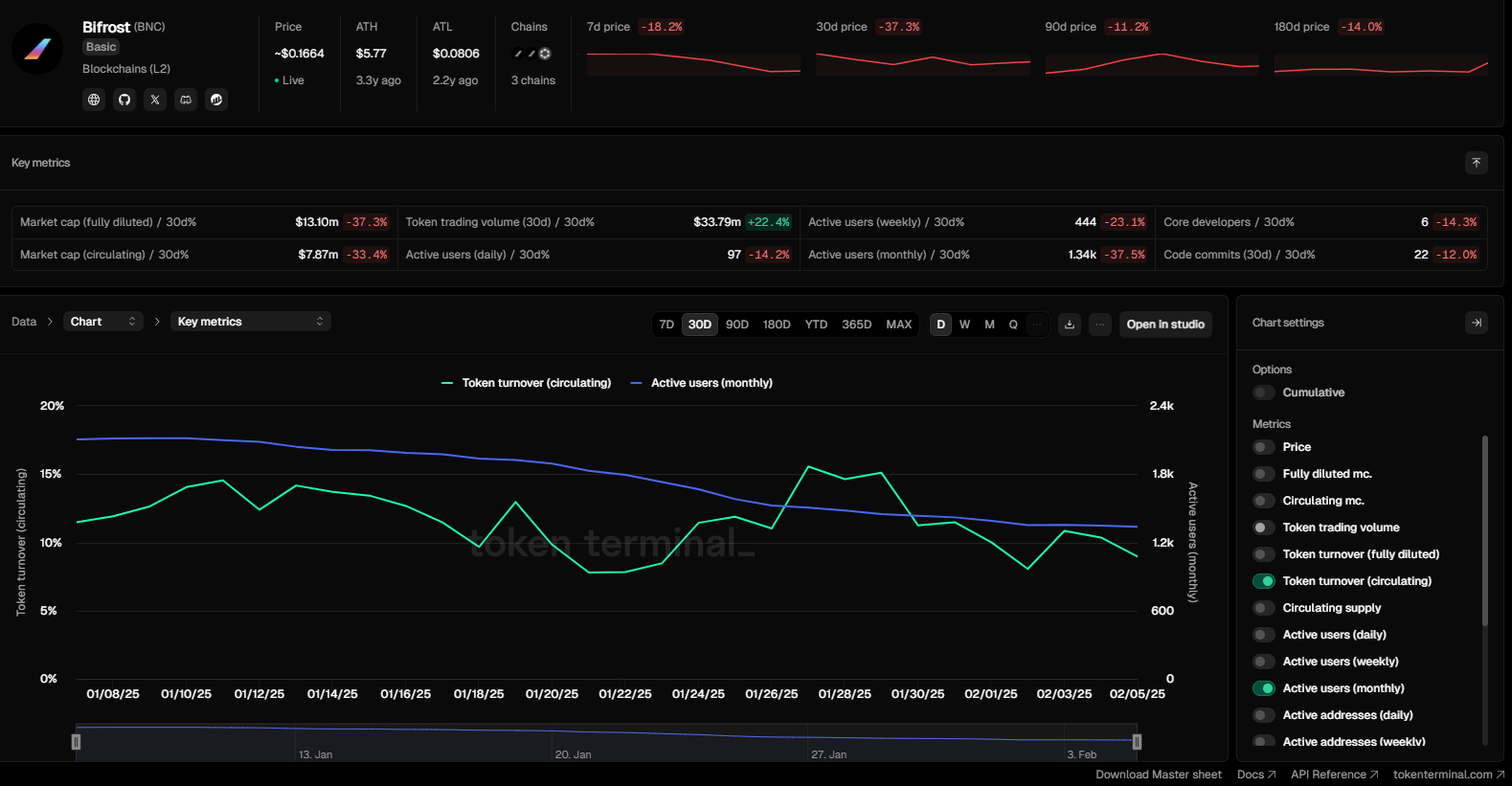This screenshot has height=786, width=1512.
Task: Open tokenterminal.com link
Action: coord(1449,775)
